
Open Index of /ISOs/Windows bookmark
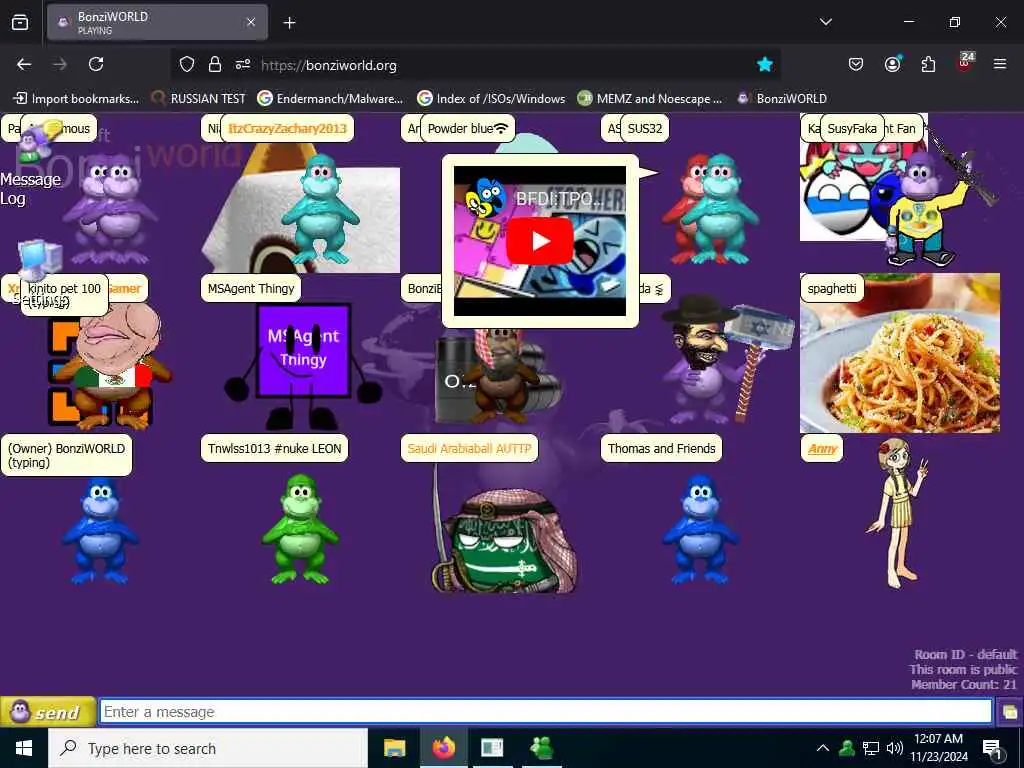491,99
